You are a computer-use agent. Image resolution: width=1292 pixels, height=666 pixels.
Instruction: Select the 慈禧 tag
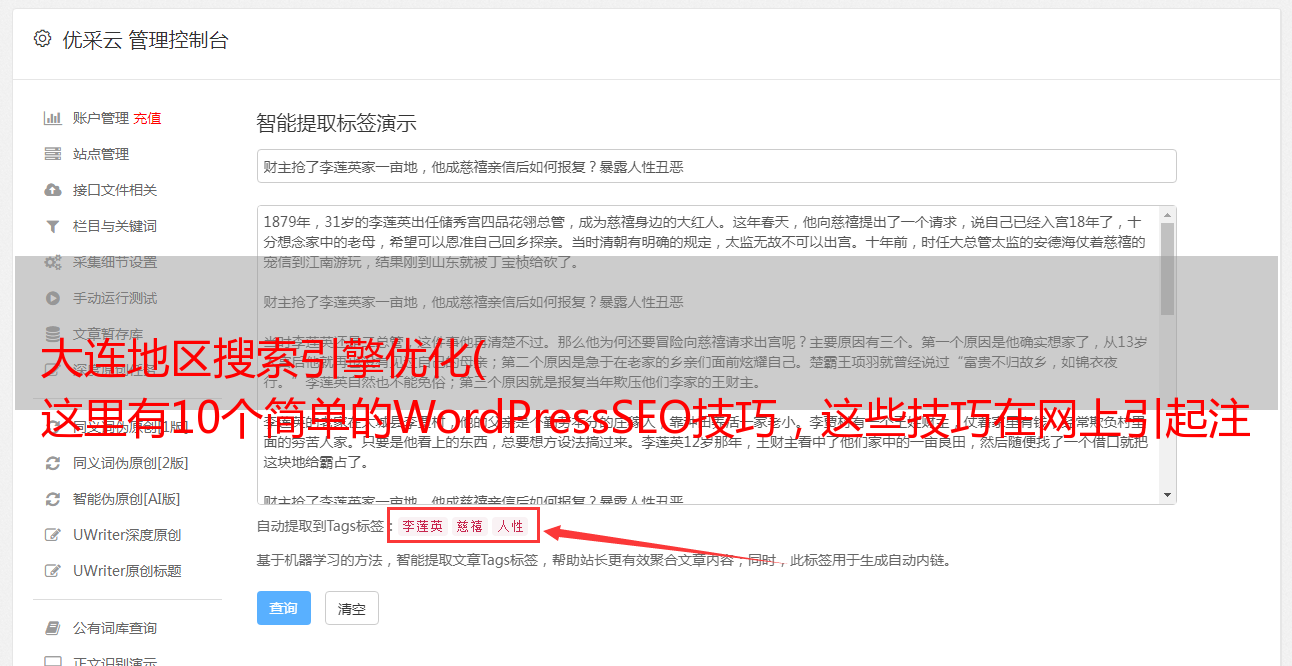click(470, 526)
